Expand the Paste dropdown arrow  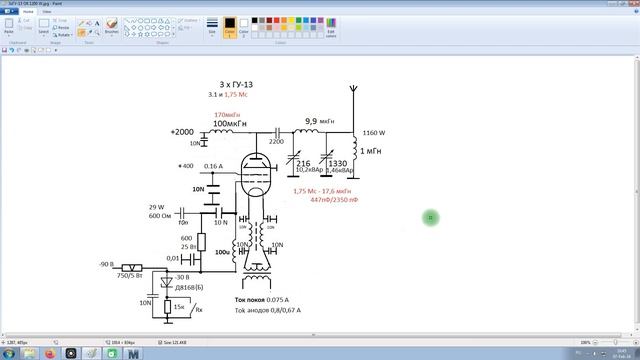[x=9, y=35]
